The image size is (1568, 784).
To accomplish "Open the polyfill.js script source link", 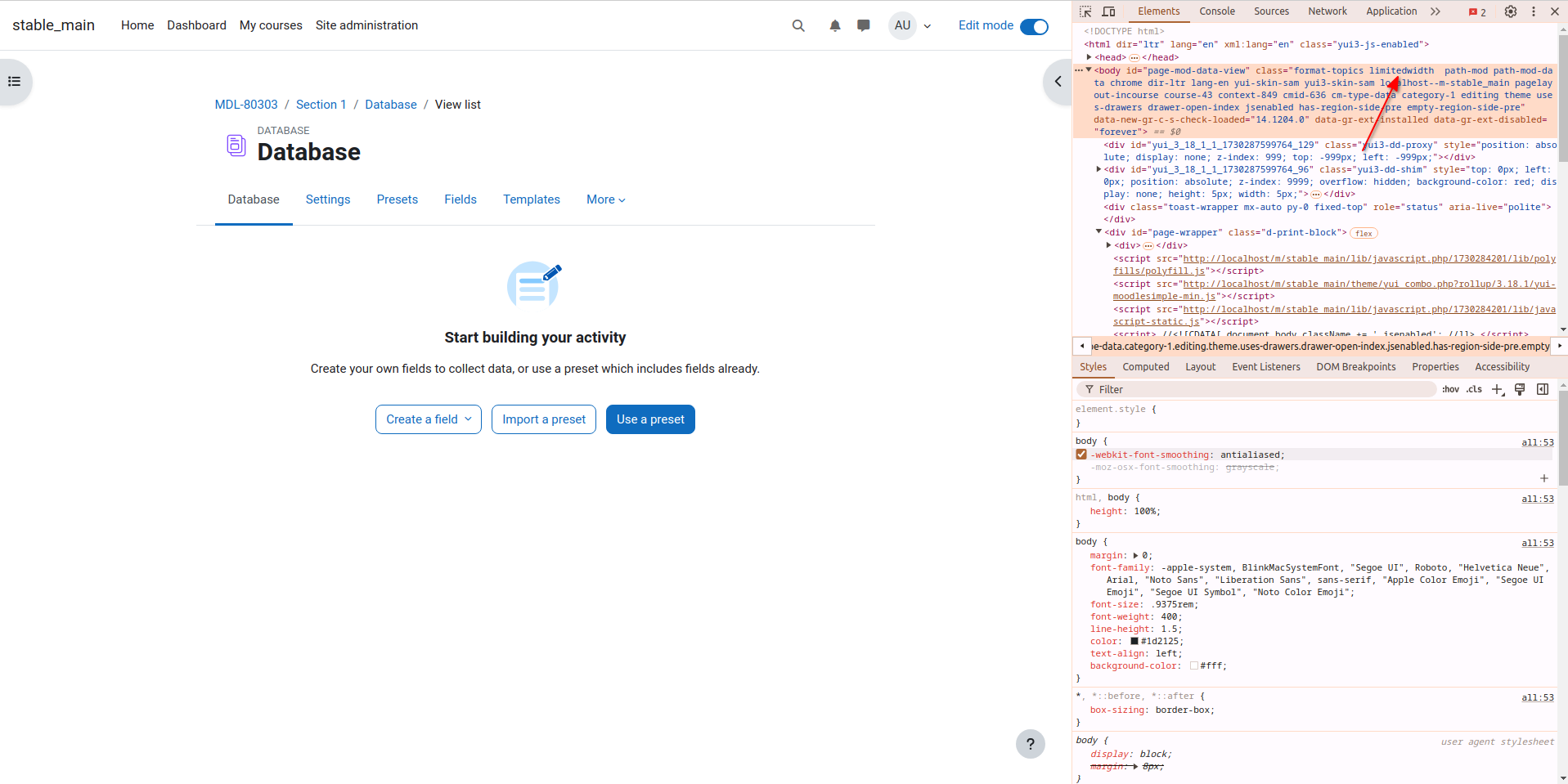I will click(1334, 265).
